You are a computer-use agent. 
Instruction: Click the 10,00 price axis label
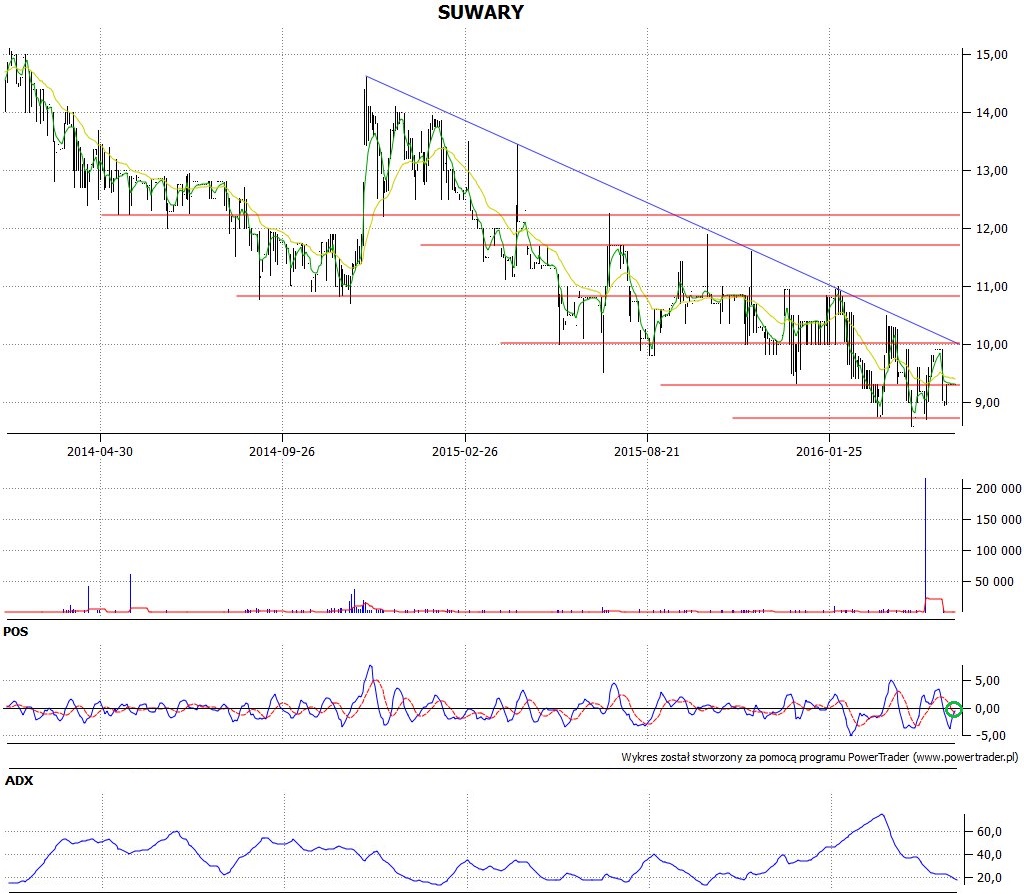(992, 345)
